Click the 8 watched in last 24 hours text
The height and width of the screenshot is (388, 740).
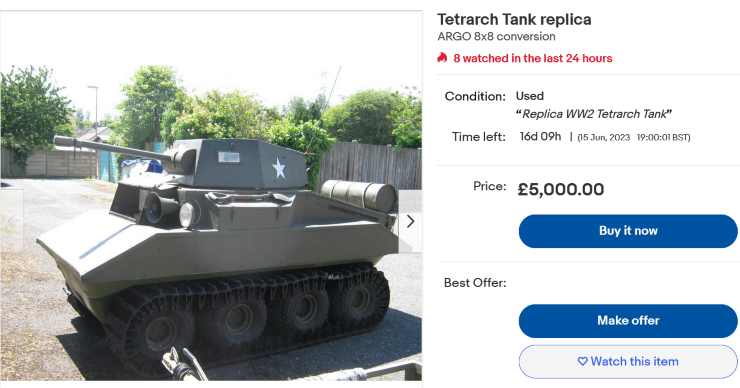[x=532, y=58]
